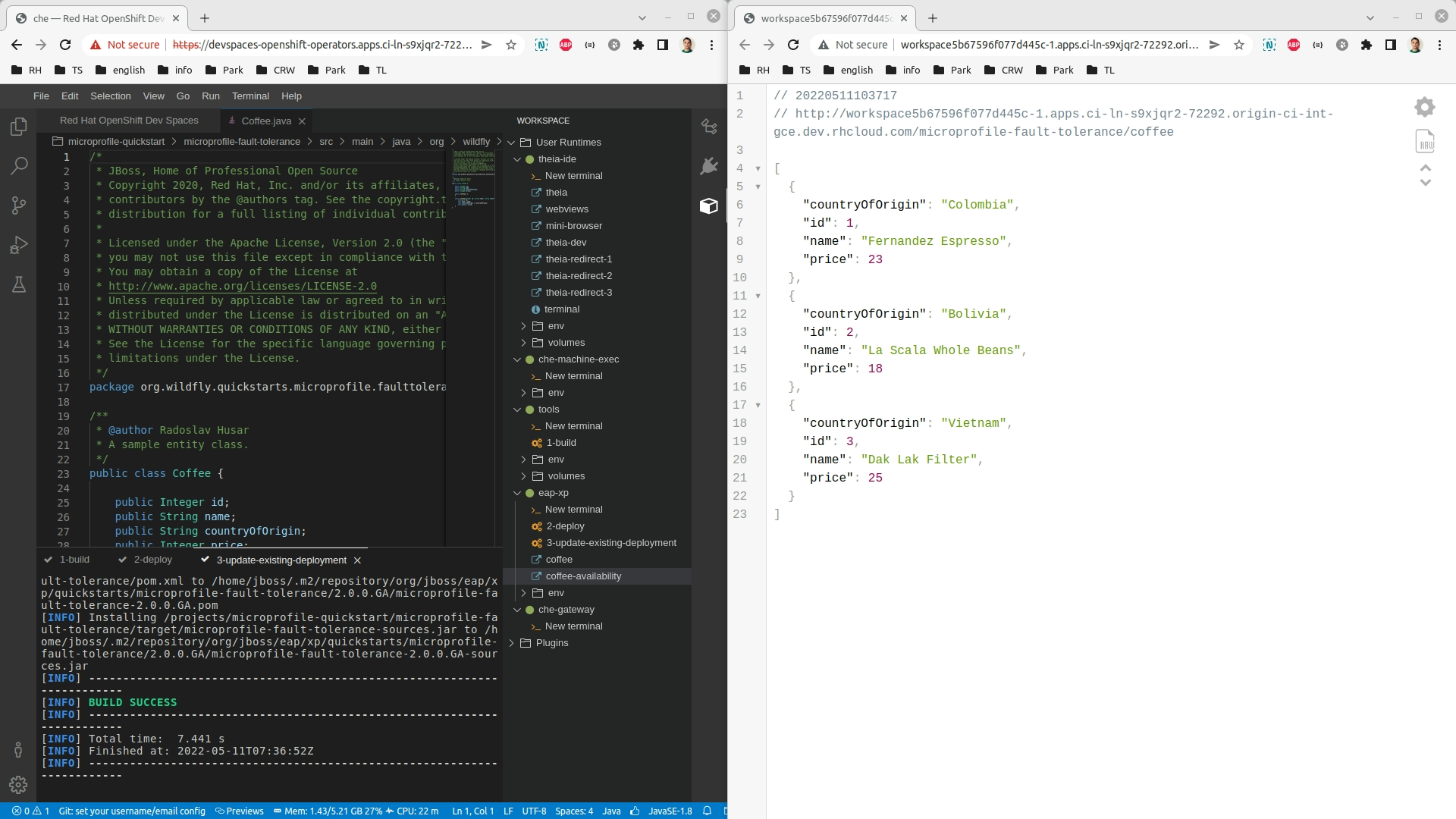
Task: Click the Workspace cube icon in right bar
Action: (x=708, y=206)
